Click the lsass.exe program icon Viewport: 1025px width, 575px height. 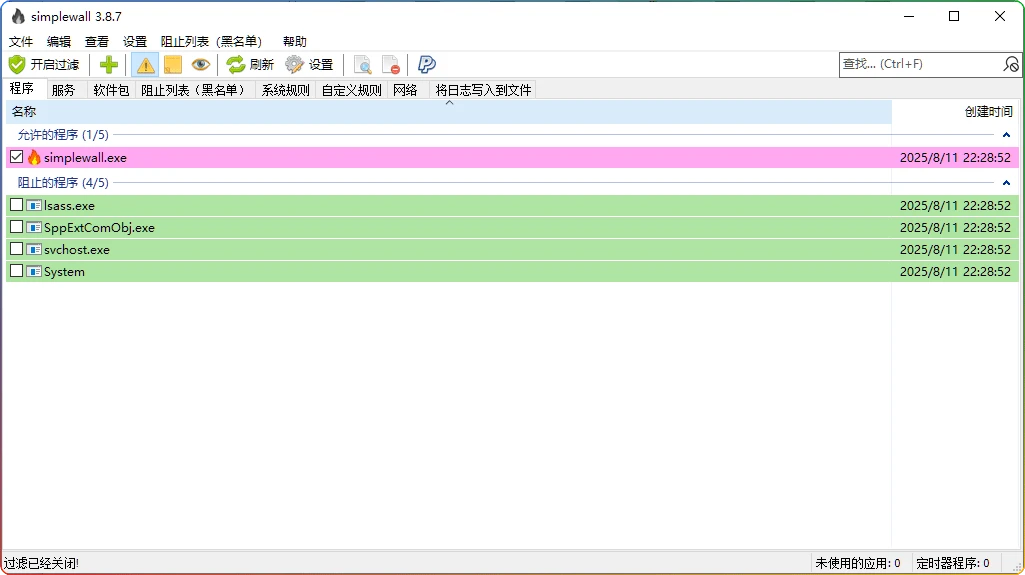(34, 205)
